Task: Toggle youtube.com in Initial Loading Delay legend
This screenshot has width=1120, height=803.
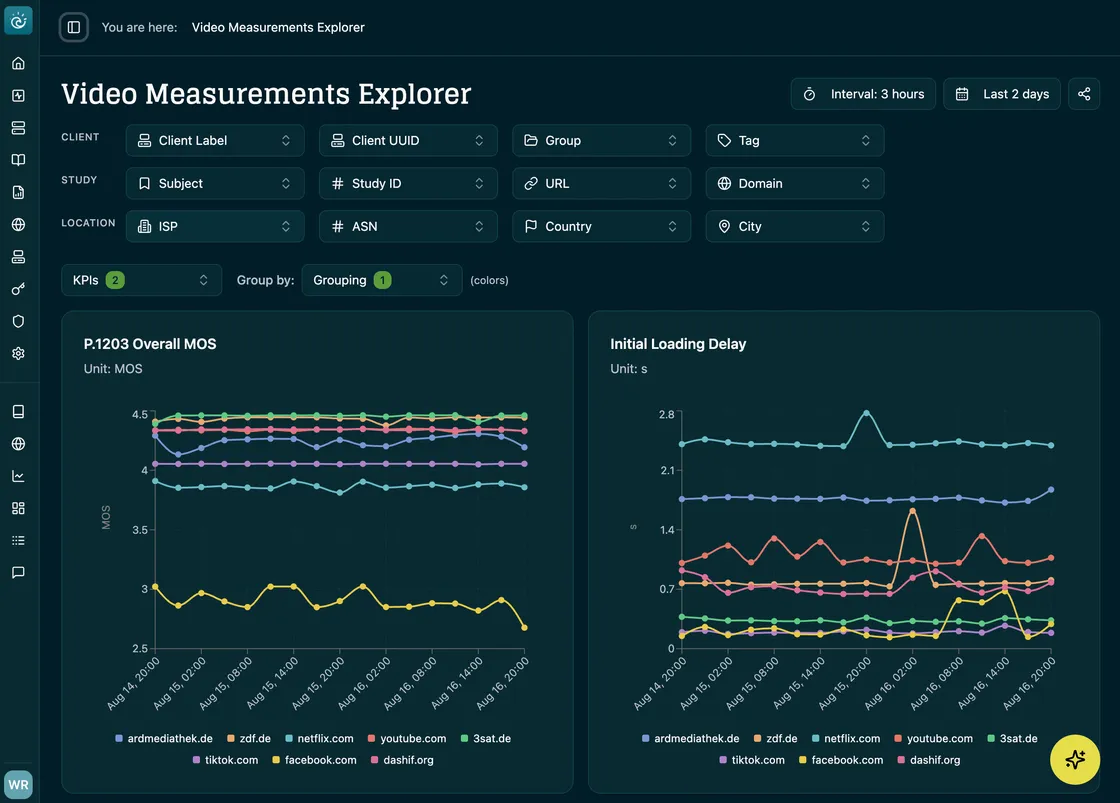Action: point(933,739)
